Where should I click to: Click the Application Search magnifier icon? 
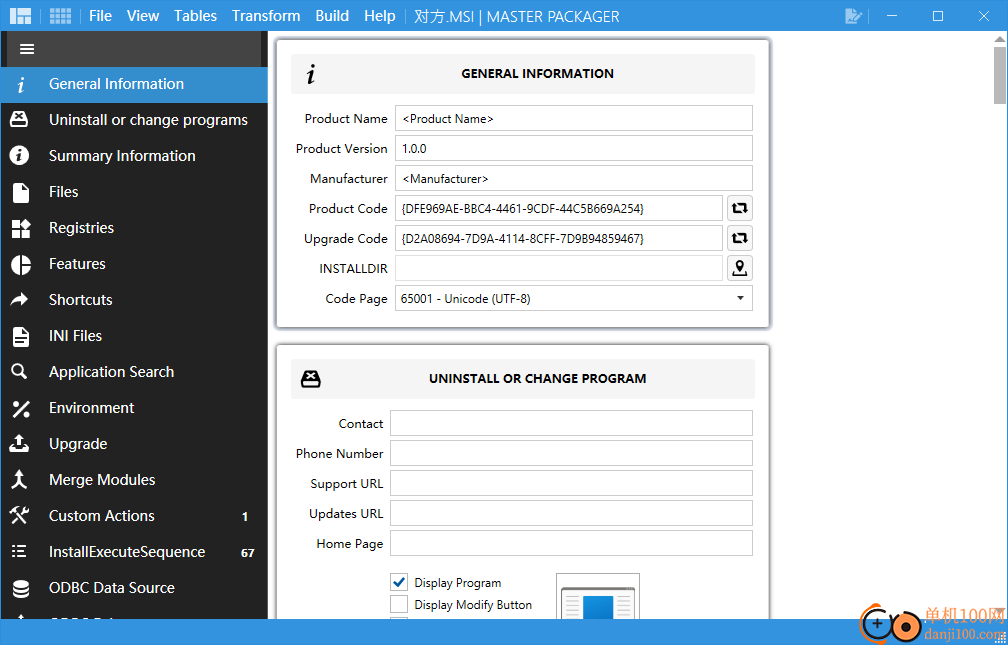coord(19,372)
